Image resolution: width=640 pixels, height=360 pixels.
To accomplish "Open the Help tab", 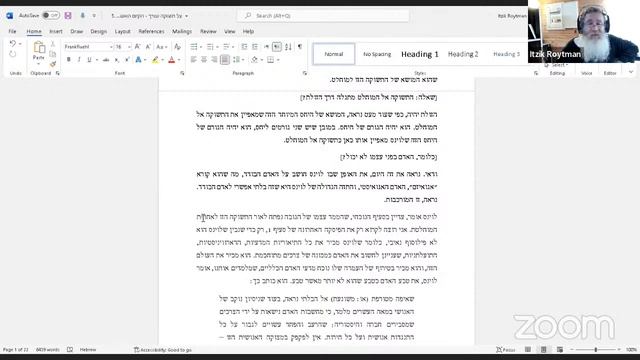I will tap(248, 31).
